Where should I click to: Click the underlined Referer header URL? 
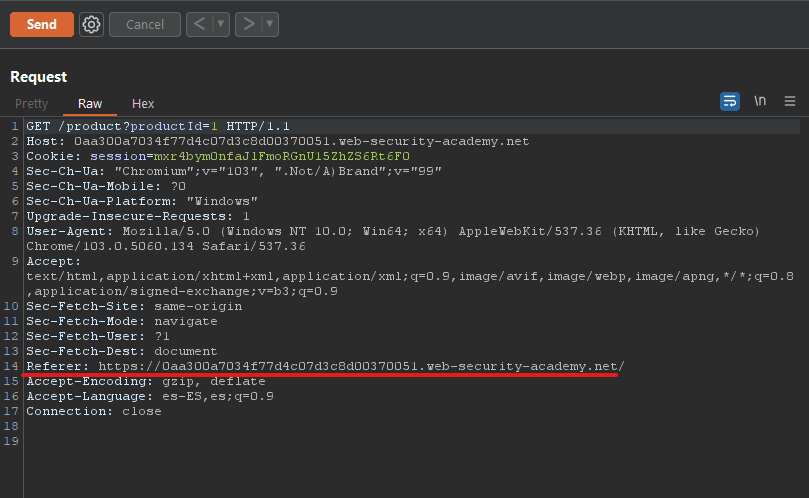coord(360,367)
